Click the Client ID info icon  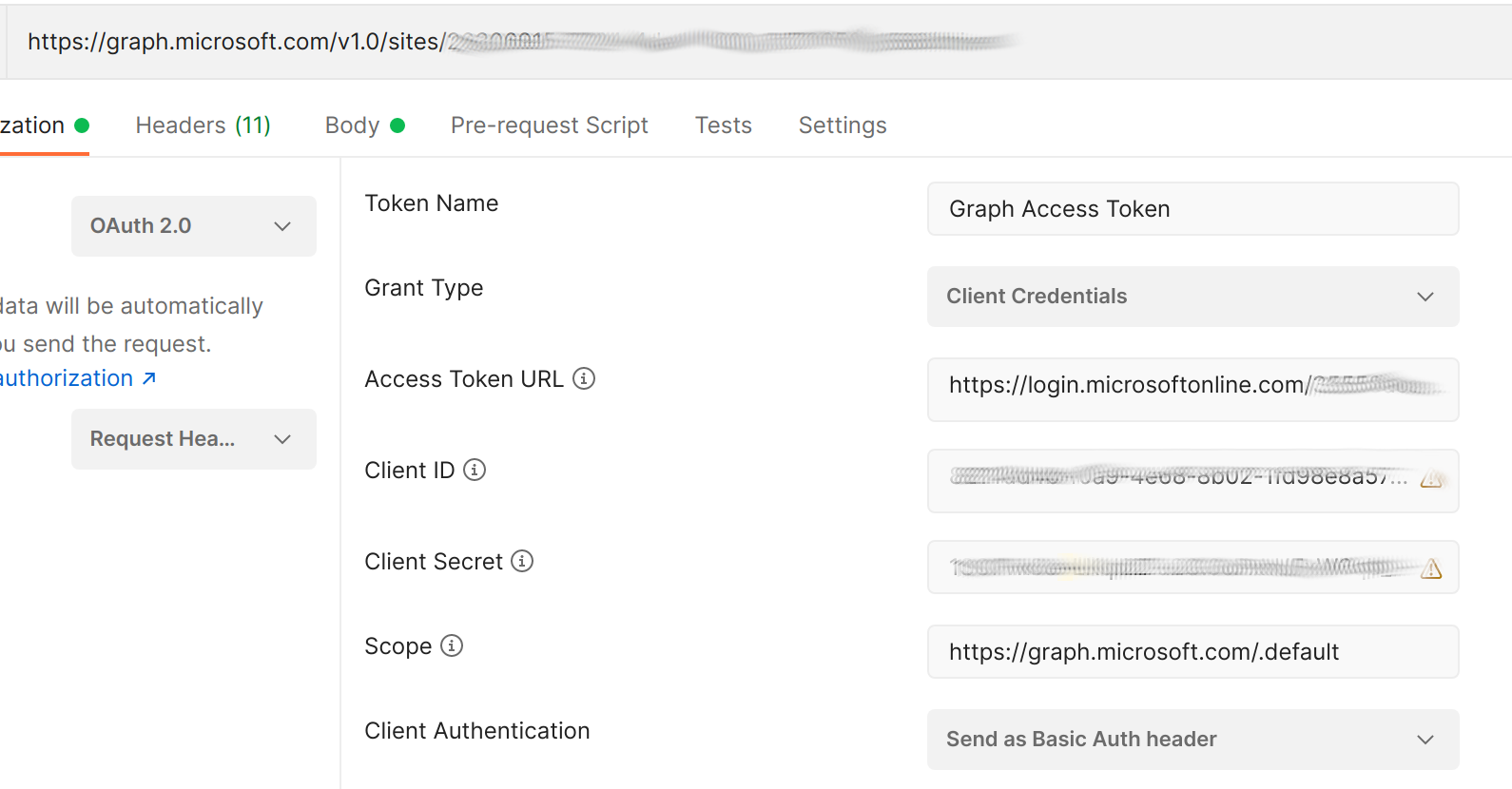pyautogui.click(x=475, y=470)
